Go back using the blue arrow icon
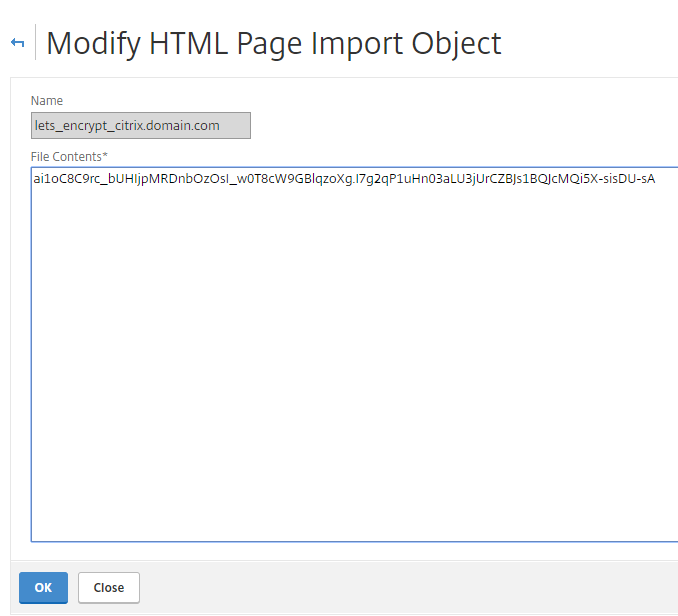Viewport: 678px width, 616px height. [x=17, y=43]
